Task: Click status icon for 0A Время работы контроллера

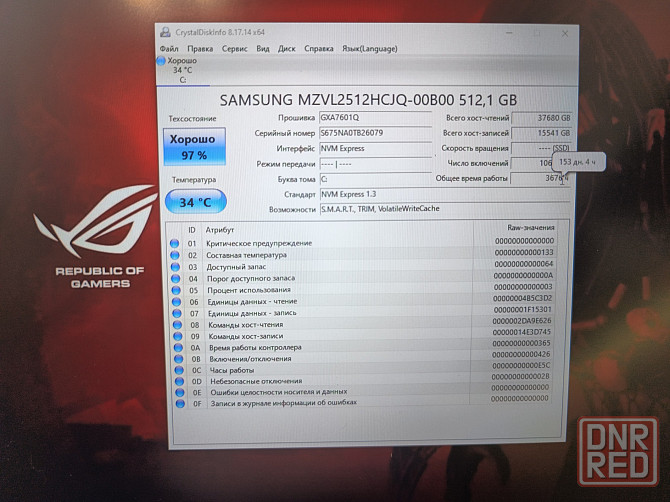Action: [178, 348]
